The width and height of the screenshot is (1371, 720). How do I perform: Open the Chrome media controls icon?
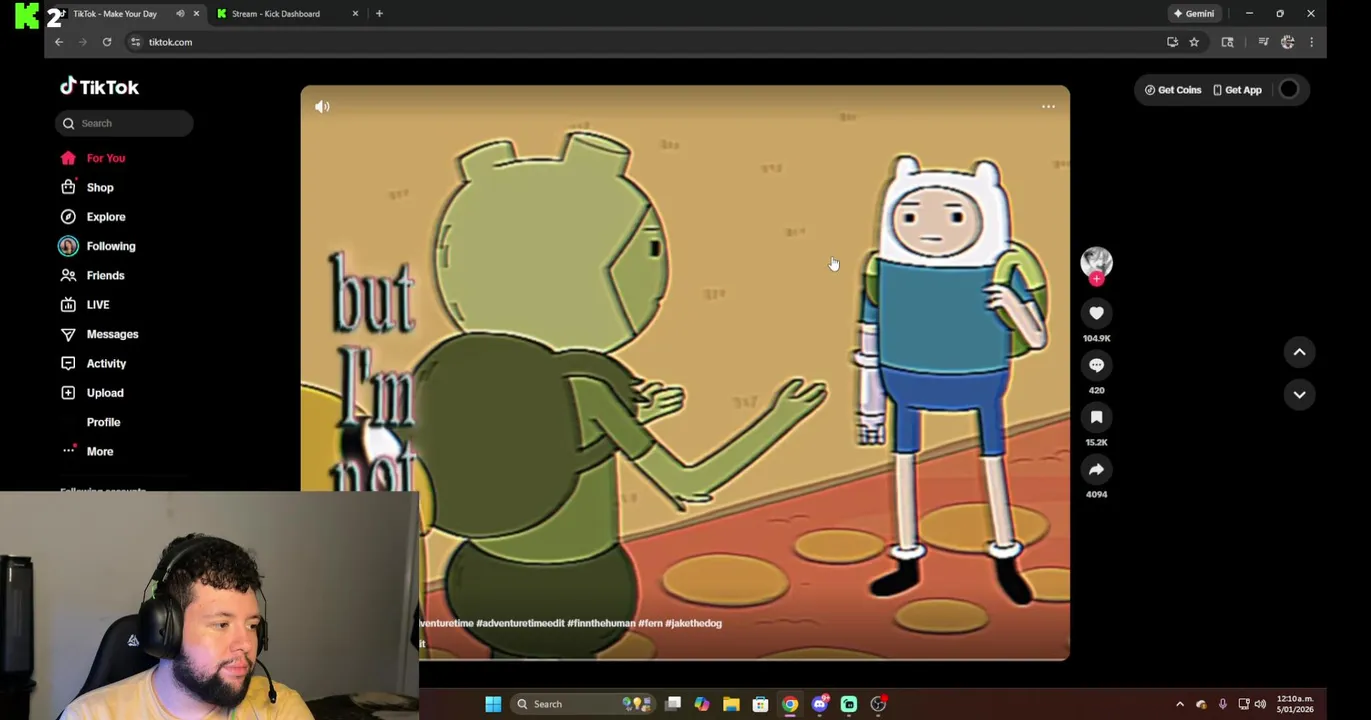click(x=1263, y=42)
